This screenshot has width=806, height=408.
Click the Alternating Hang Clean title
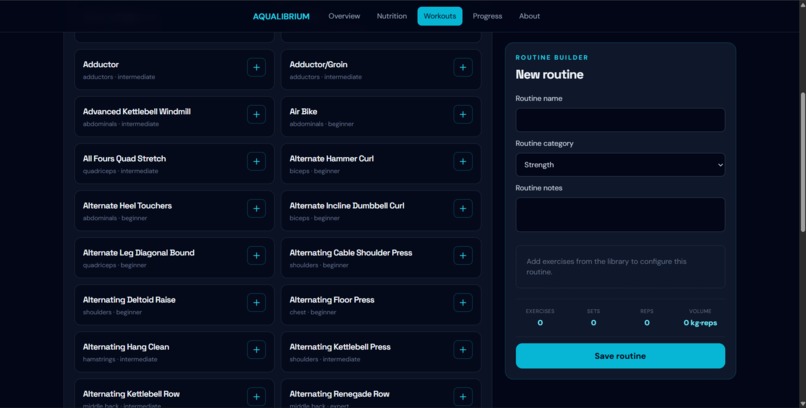(x=126, y=347)
